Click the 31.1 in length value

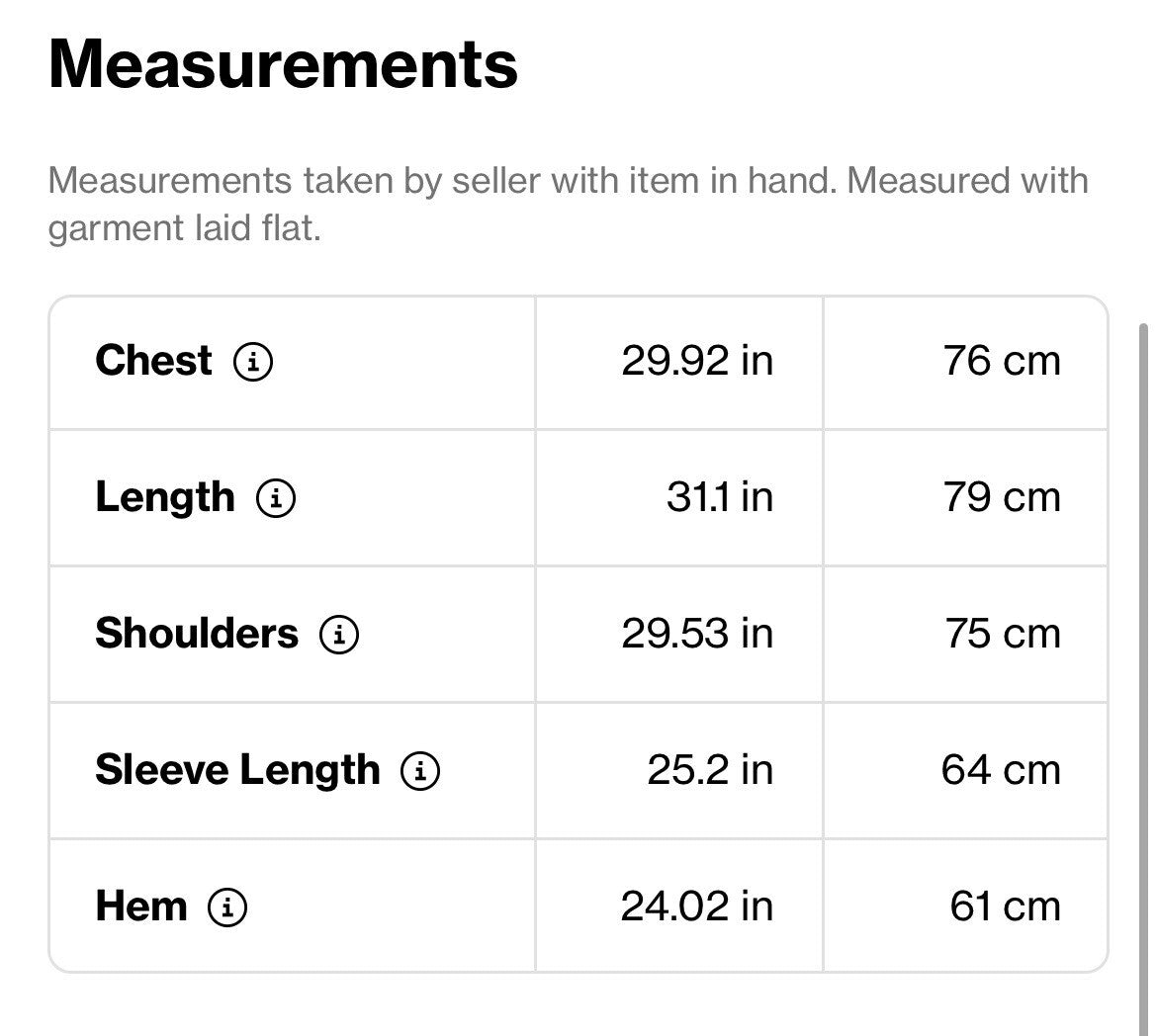(x=720, y=497)
